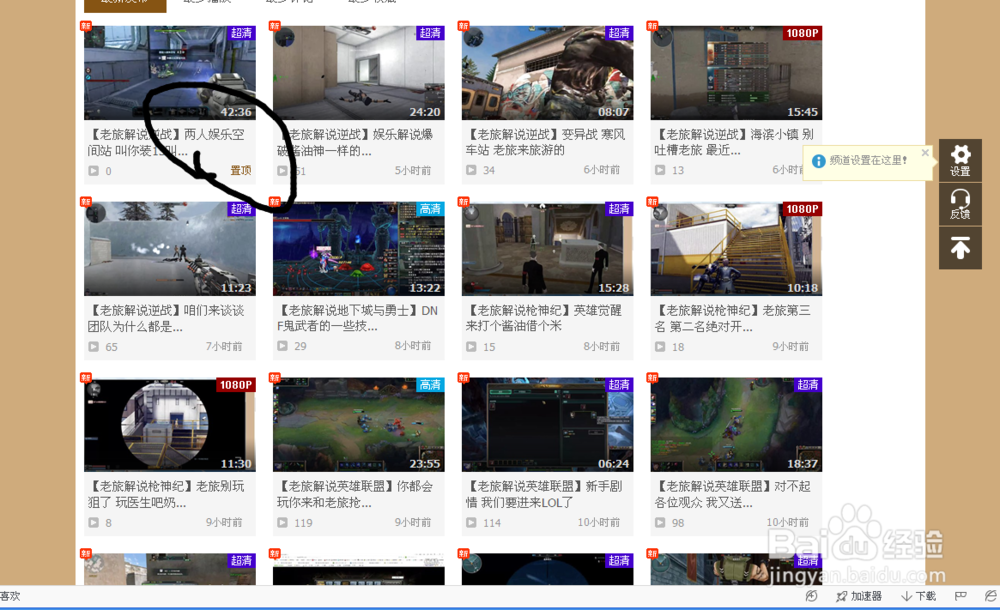Click 超清 badge on 15:28 video
1000x610 pixels.
(x=619, y=209)
